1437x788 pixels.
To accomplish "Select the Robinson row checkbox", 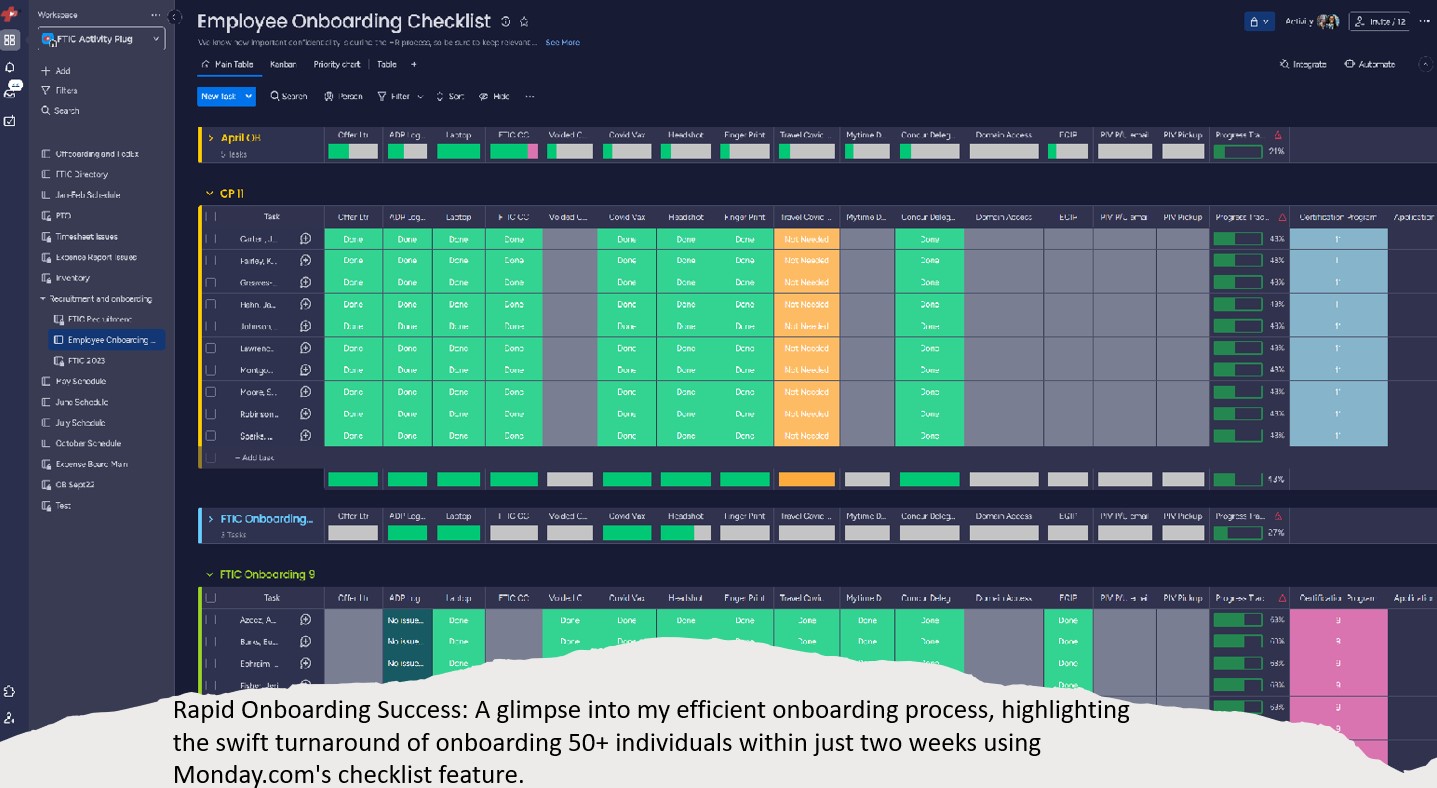I will coord(211,414).
